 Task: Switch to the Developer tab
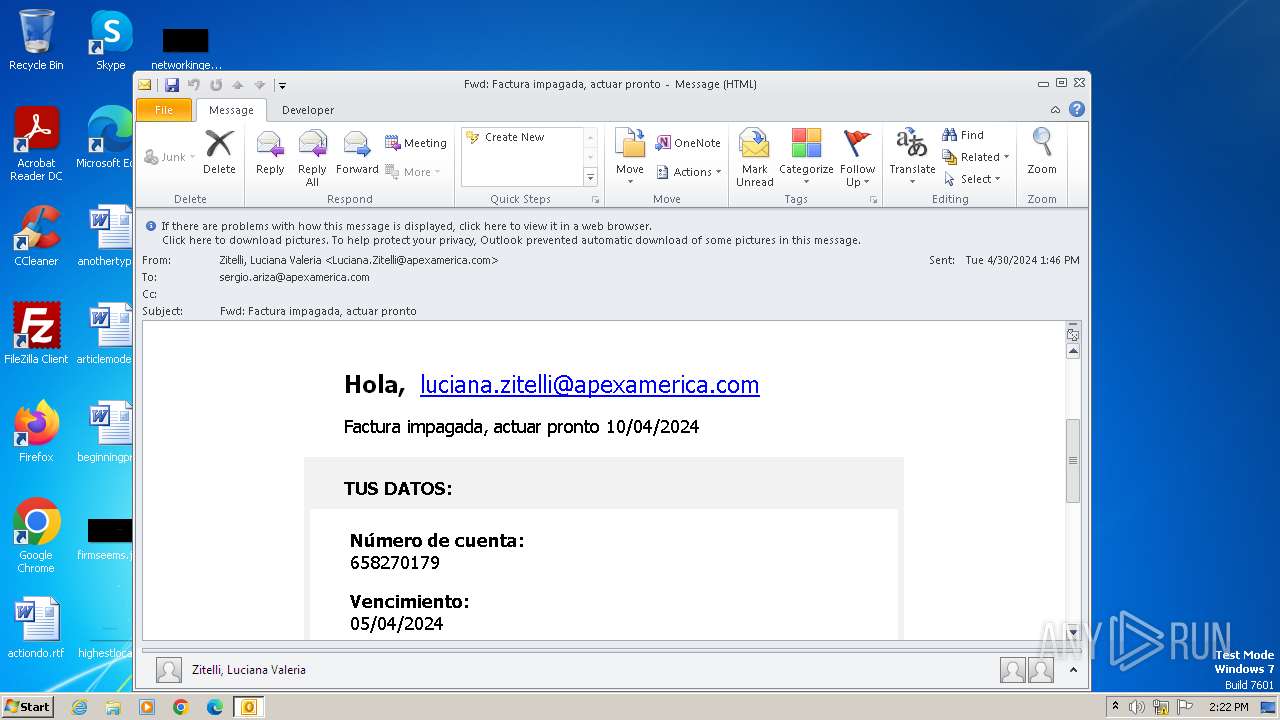coord(308,110)
